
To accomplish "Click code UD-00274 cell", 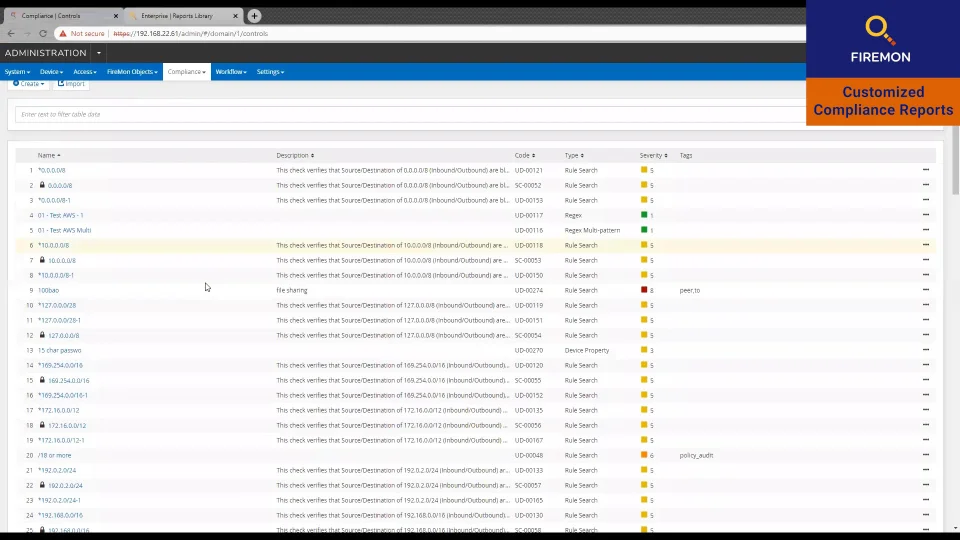I will (528, 290).
